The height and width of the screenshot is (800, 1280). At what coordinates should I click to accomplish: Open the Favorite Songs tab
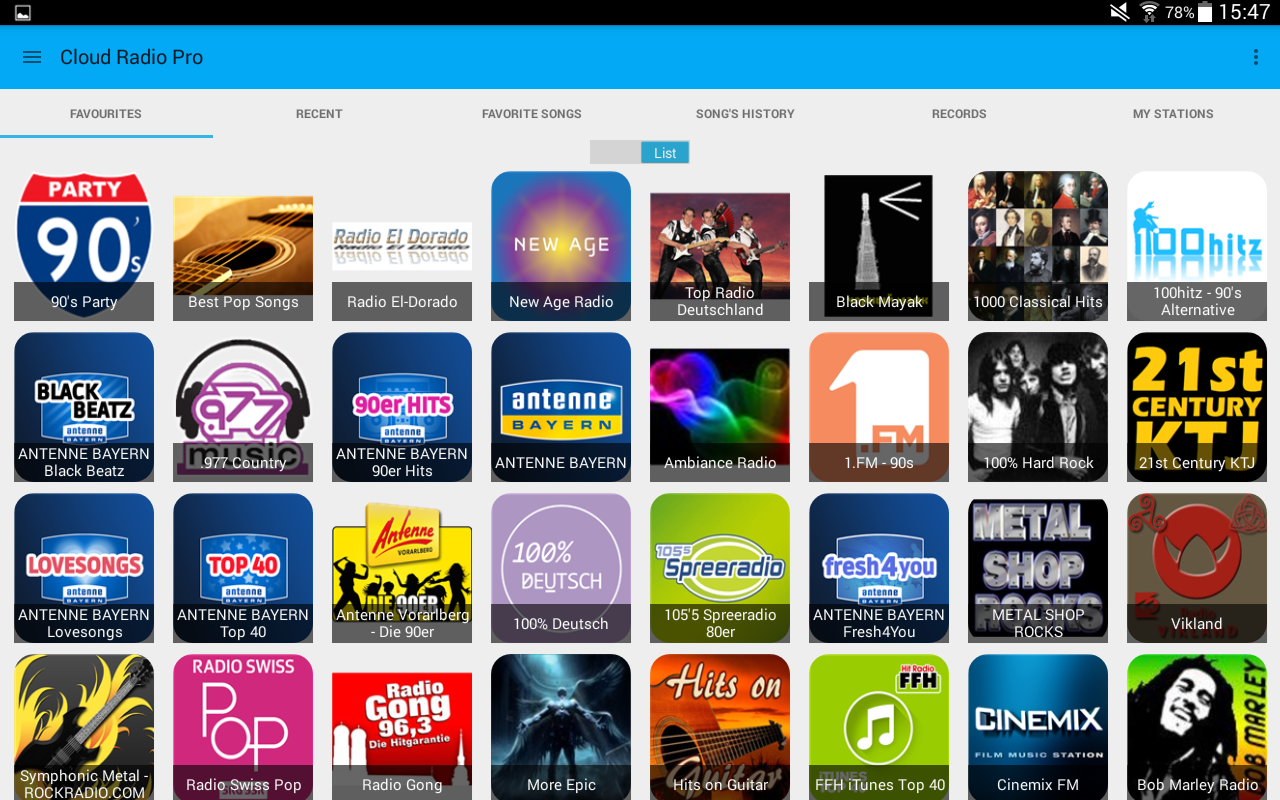[532, 114]
